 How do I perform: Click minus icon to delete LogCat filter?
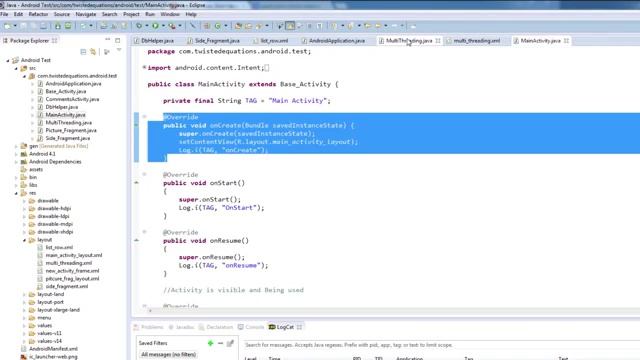click(220, 343)
